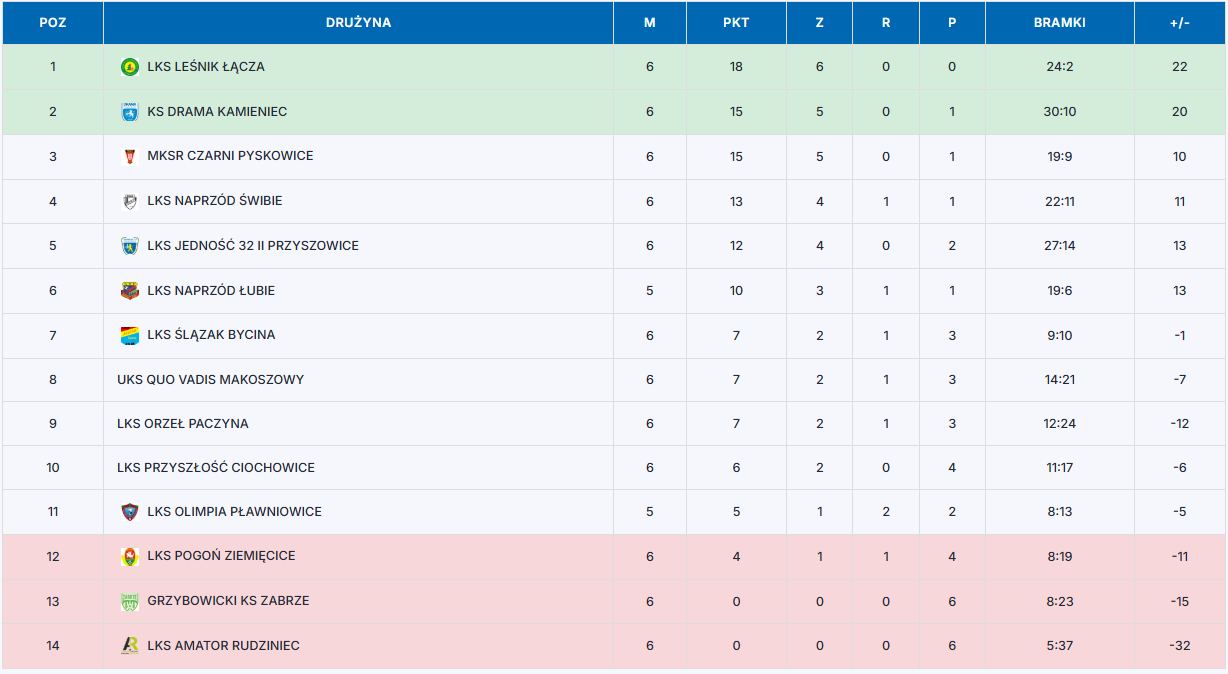
Task: Click the LKS Olimpia Pławniowice club logo
Action: tap(129, 512)
